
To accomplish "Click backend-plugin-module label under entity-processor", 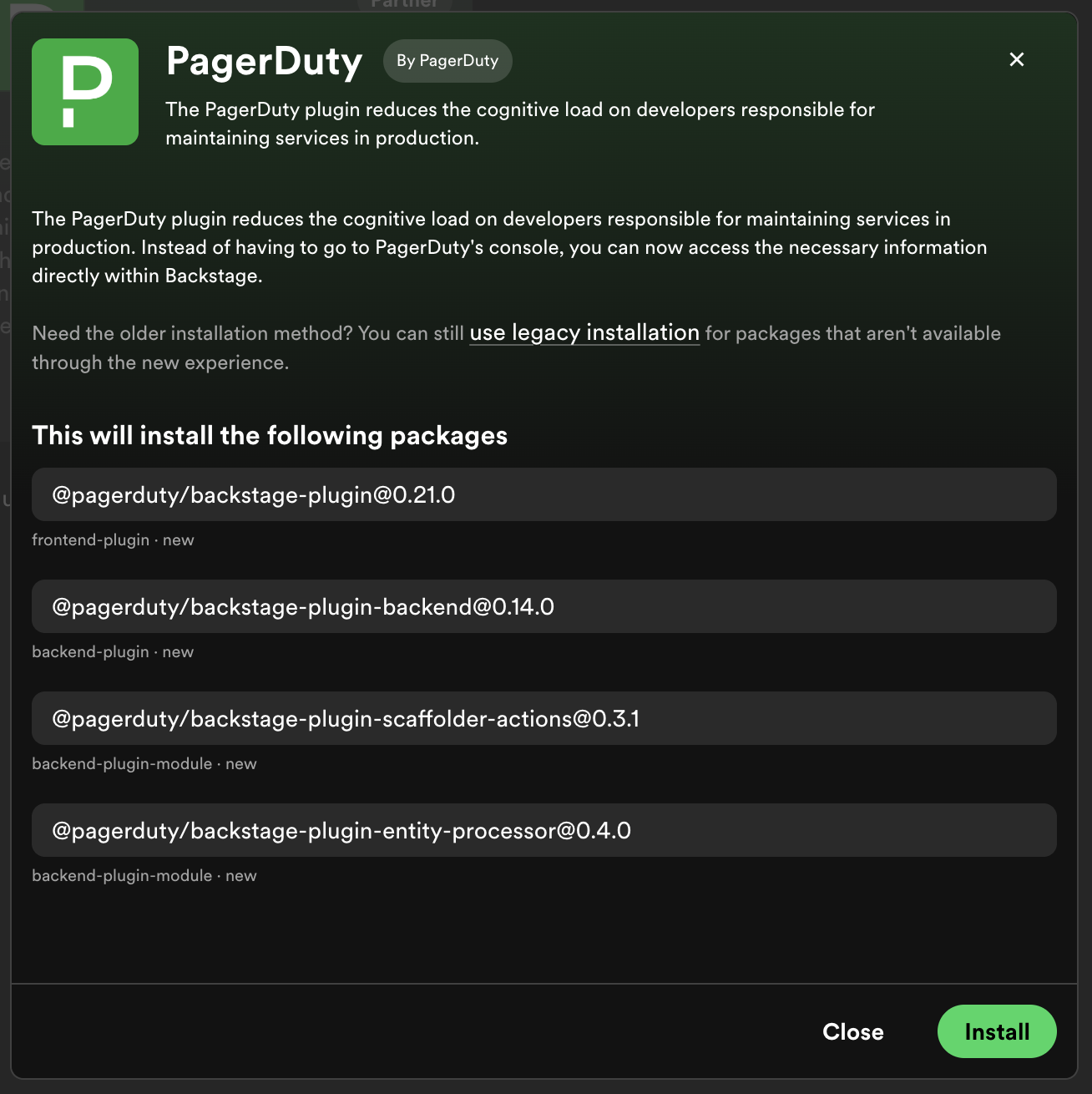I will click(144, 876).
